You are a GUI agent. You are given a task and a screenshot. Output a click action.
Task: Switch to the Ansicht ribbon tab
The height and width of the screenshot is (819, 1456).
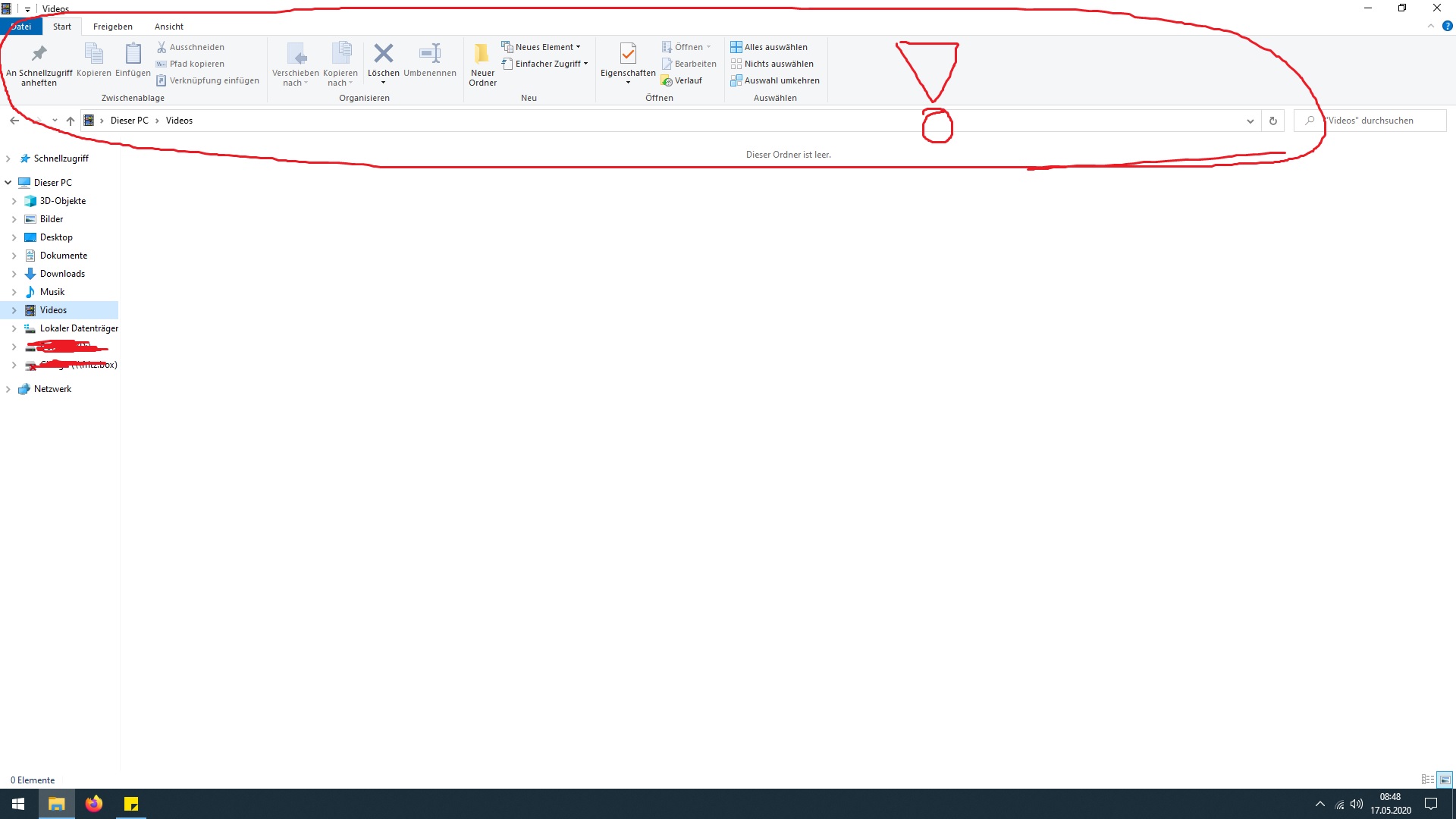tap(168, 27)
